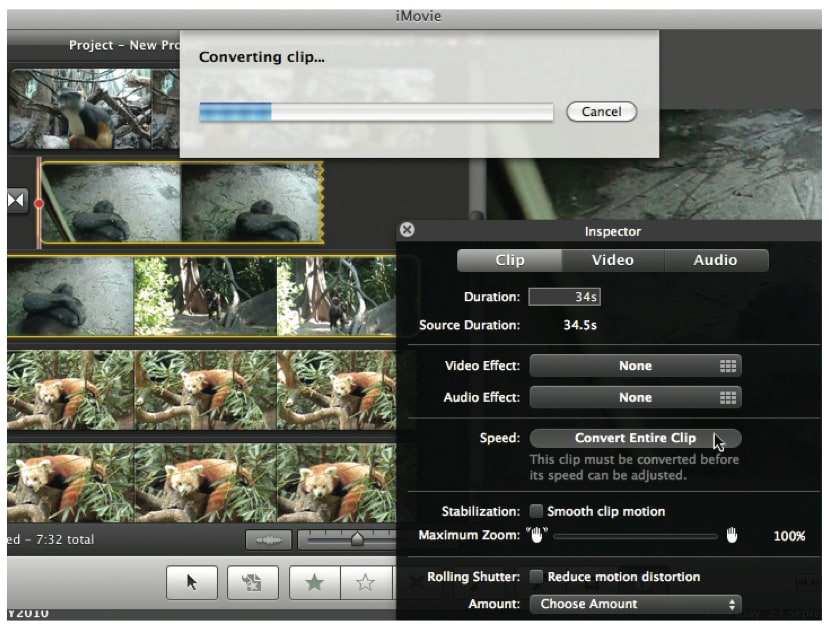Click the viewer preview image
This screenshot has height=629, width=829.
[x=653, y=164]
